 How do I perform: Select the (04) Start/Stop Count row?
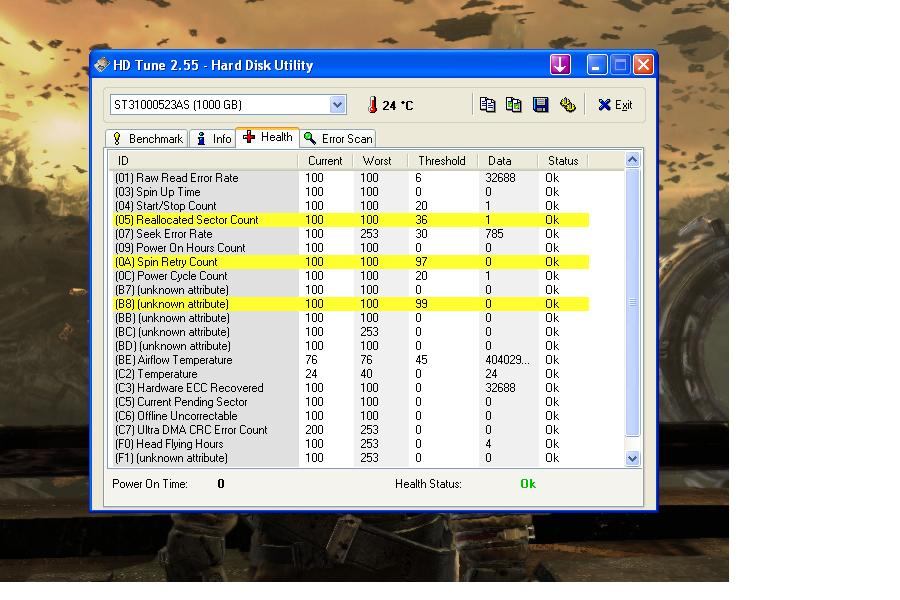tap(350, 206)
